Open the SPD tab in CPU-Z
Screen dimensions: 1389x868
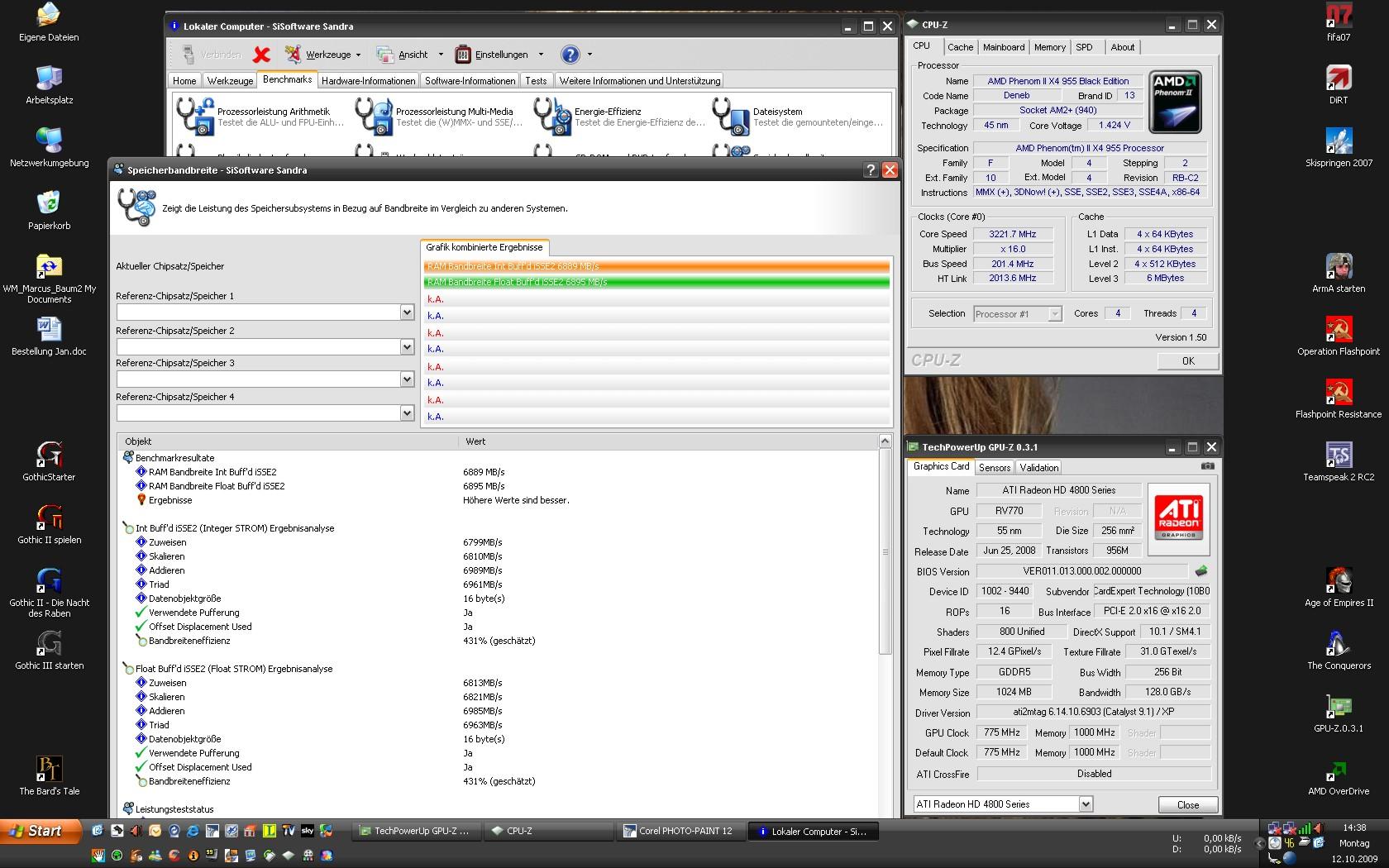pyautogui.click(x=1084, y=47)
